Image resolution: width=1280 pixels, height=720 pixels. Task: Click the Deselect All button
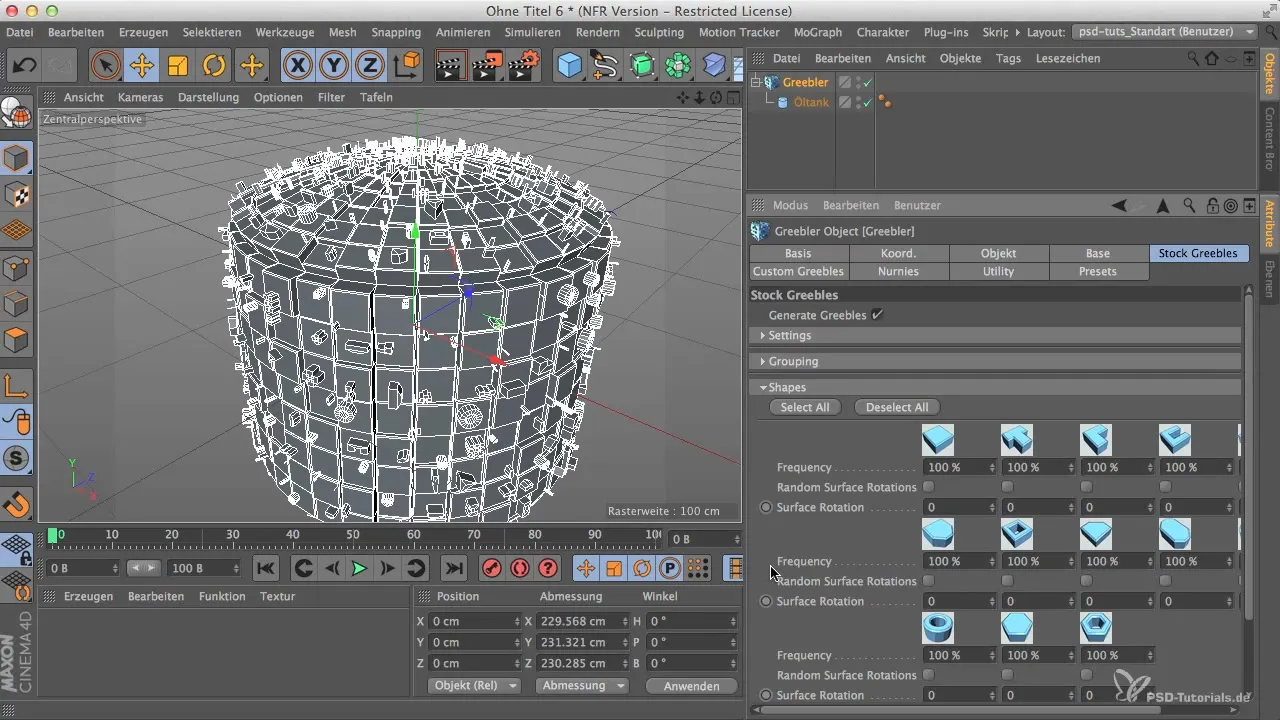[x=897, y=407]
